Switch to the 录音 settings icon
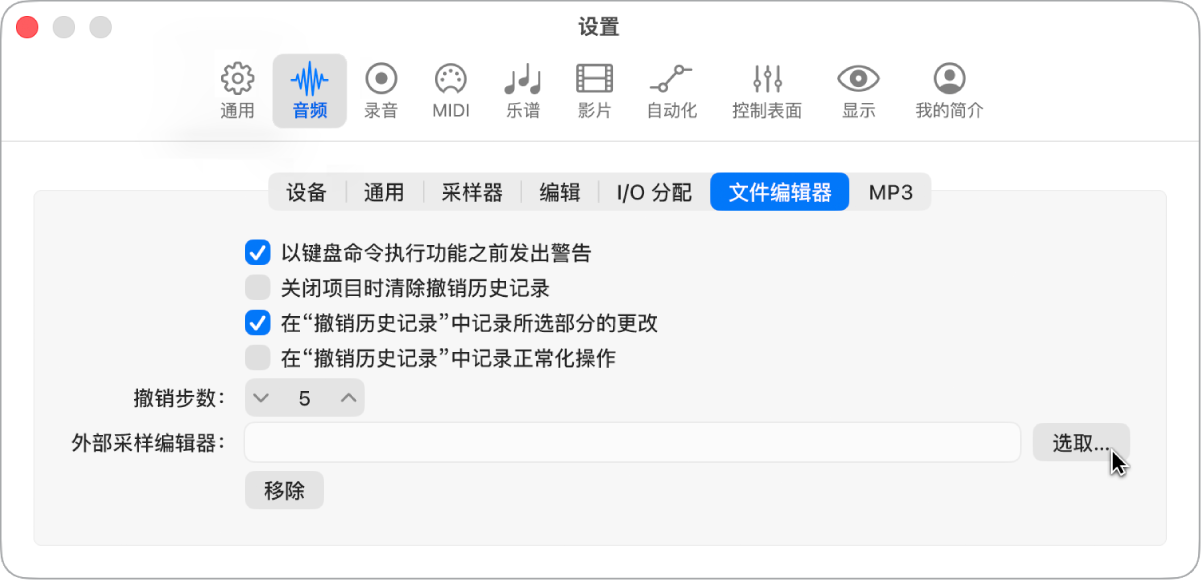1202x580 pixels. pyautogui.click(x=380, y=88)
